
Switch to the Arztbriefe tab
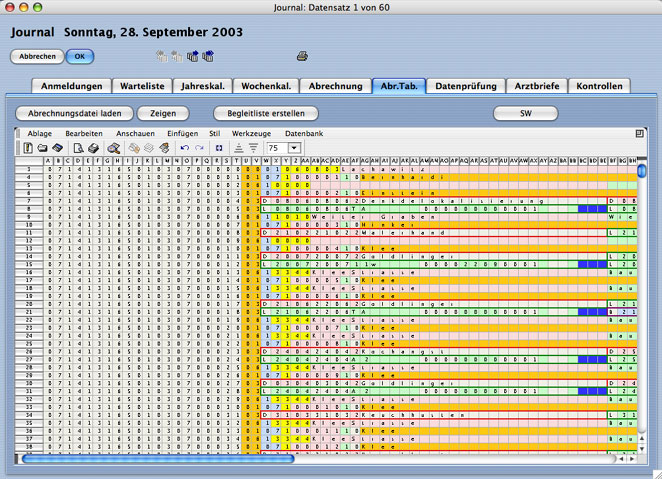click(537, 86)
